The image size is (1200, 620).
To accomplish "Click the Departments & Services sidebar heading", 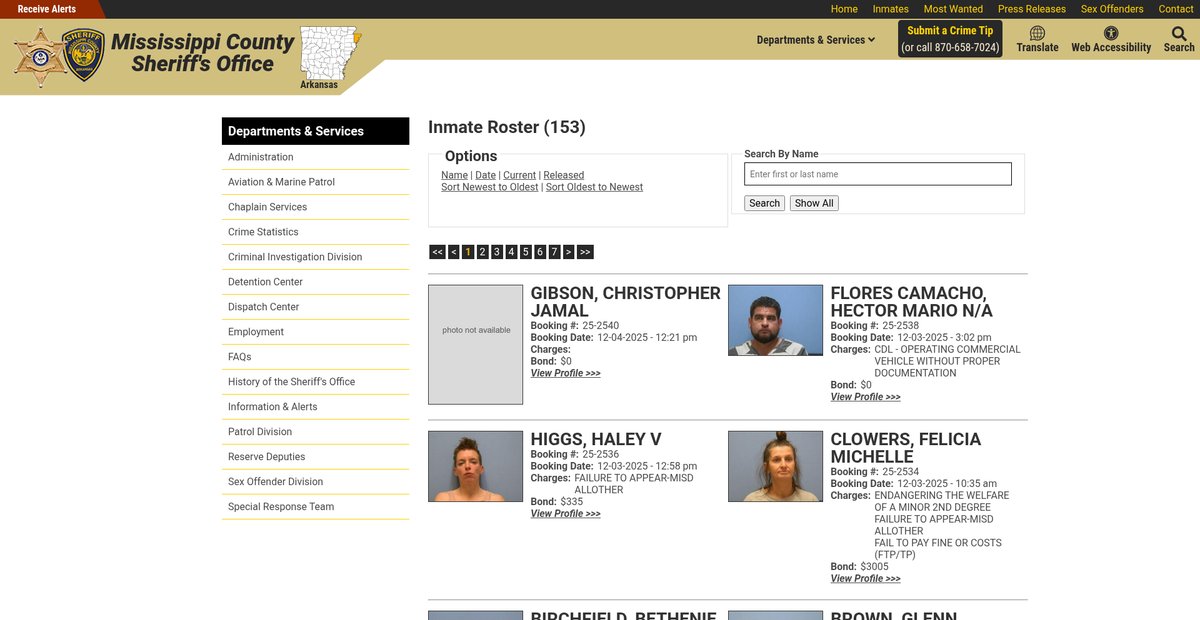I will [x=316, y=131].
